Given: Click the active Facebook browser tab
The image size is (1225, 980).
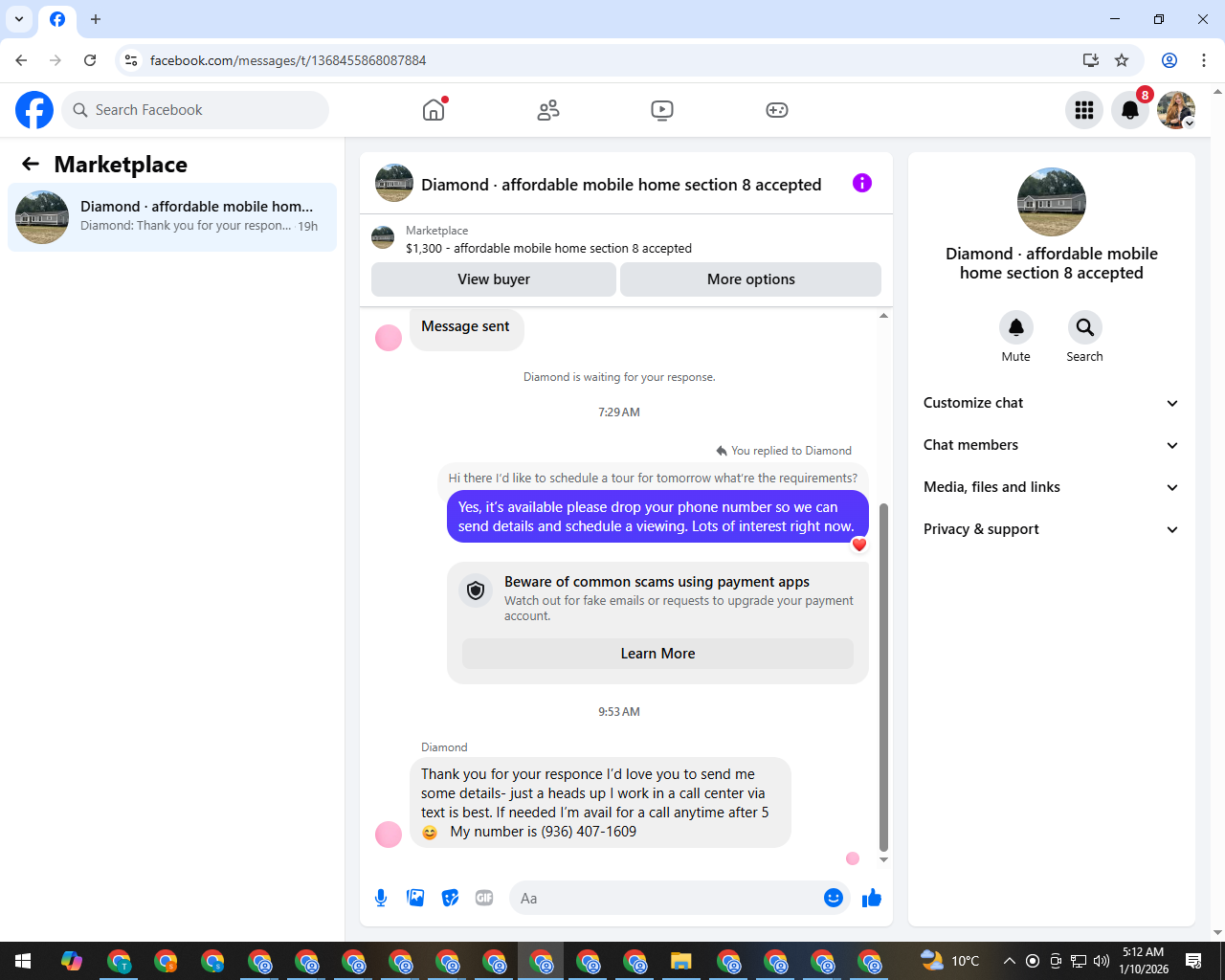Looking at the screenshot, I should 57,19.
